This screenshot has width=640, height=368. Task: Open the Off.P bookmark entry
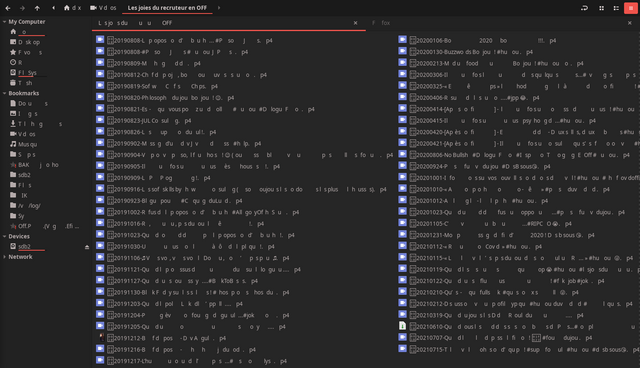click(45, 226)
